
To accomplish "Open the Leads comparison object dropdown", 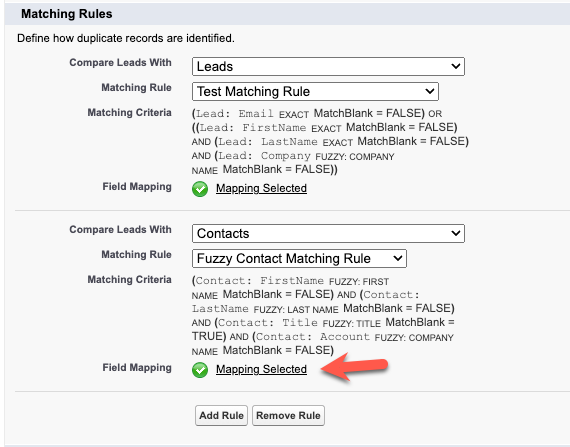I will (328, 67).
